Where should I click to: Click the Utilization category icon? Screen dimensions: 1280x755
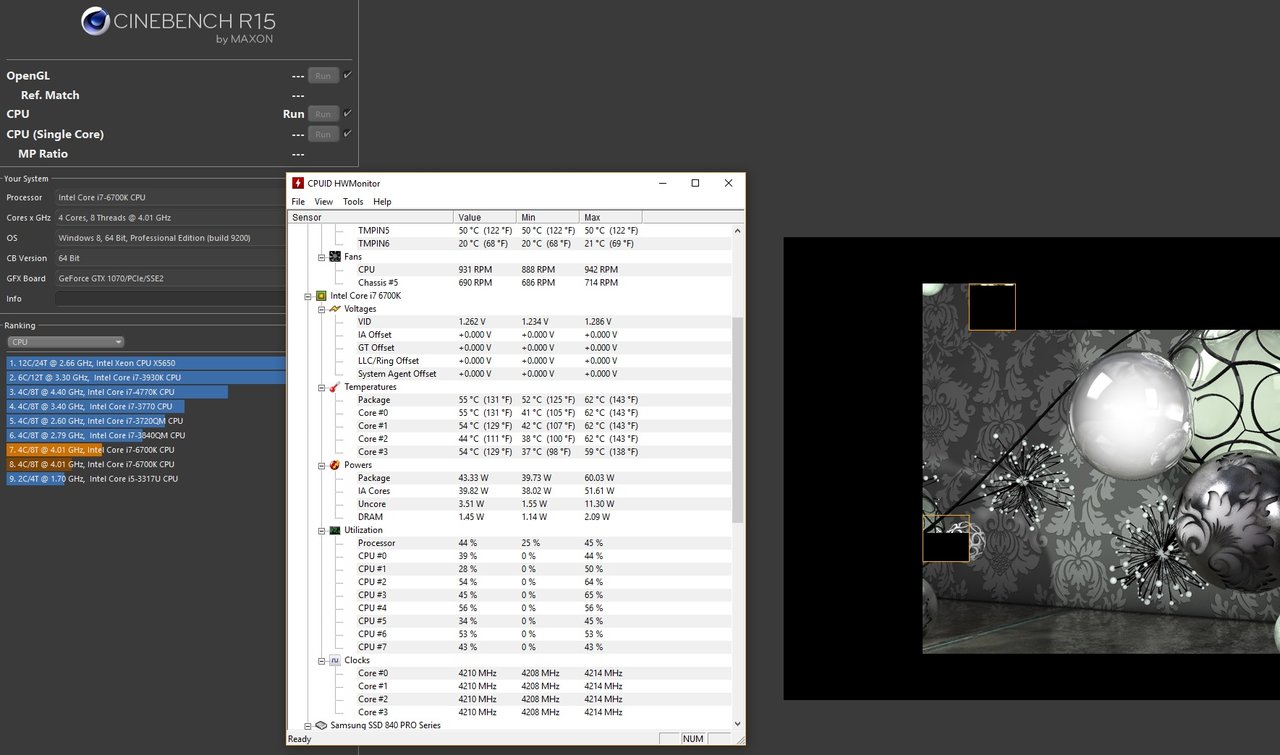click(x=335, y=530)
